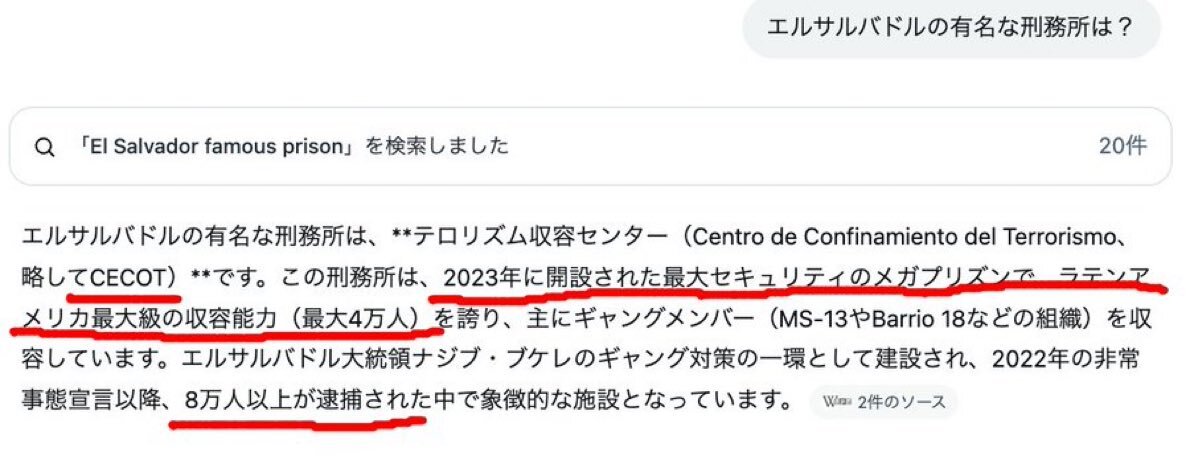
Task: Click the magnifier icon in search box
Action: pyautogui.click(x=45, y=147)
